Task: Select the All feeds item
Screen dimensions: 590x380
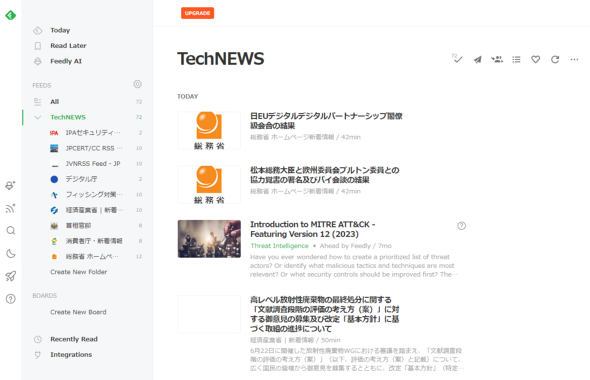Action: point(87,102)
